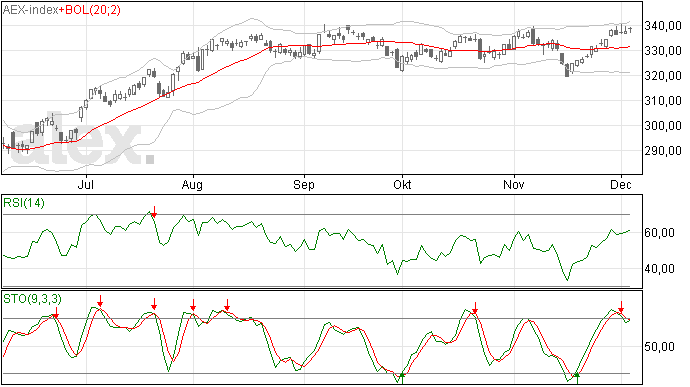690x387 pixels.
Task: Click the red +BOL(20;2) indicator label
Action: pyautogui.click(x=90, y=10)
